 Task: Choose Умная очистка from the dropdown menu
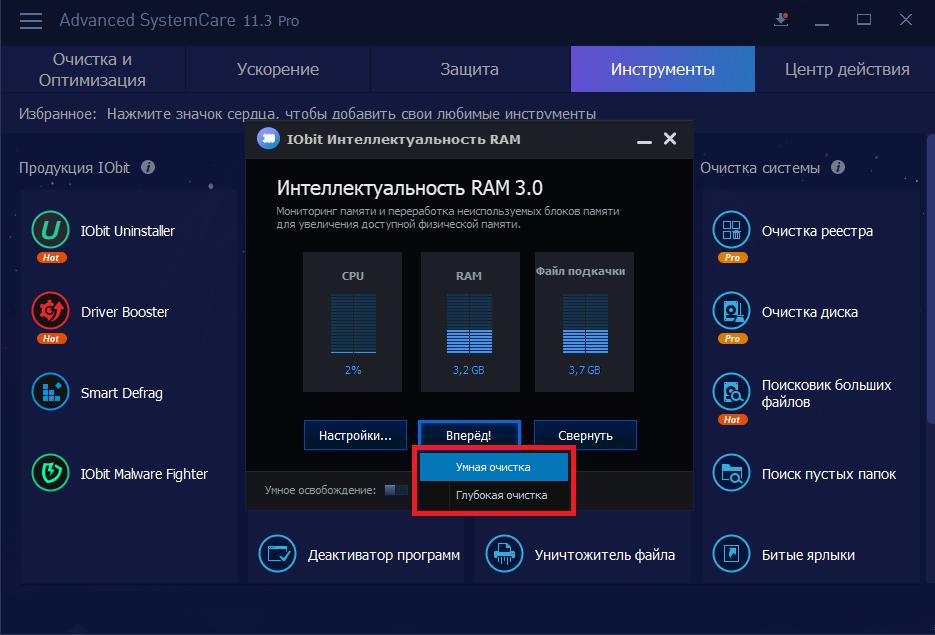494,467
